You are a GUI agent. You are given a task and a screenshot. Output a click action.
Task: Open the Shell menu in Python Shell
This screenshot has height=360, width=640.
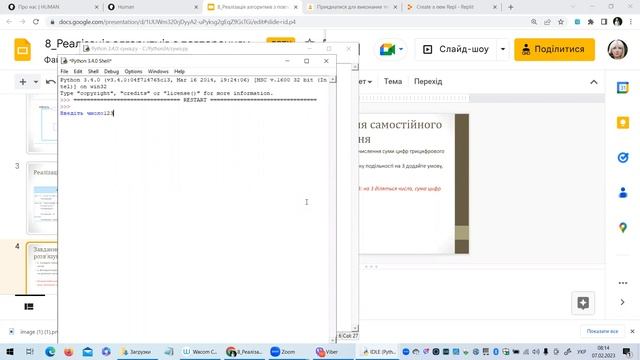[x=93, y=71]
